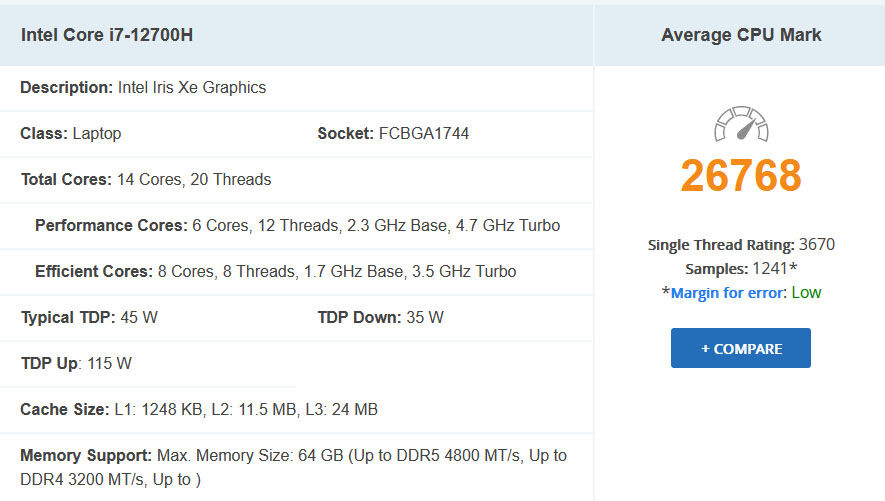Click the Total Cores row
The height and width of the screenshot is (501, 885).
click(296, 180)
